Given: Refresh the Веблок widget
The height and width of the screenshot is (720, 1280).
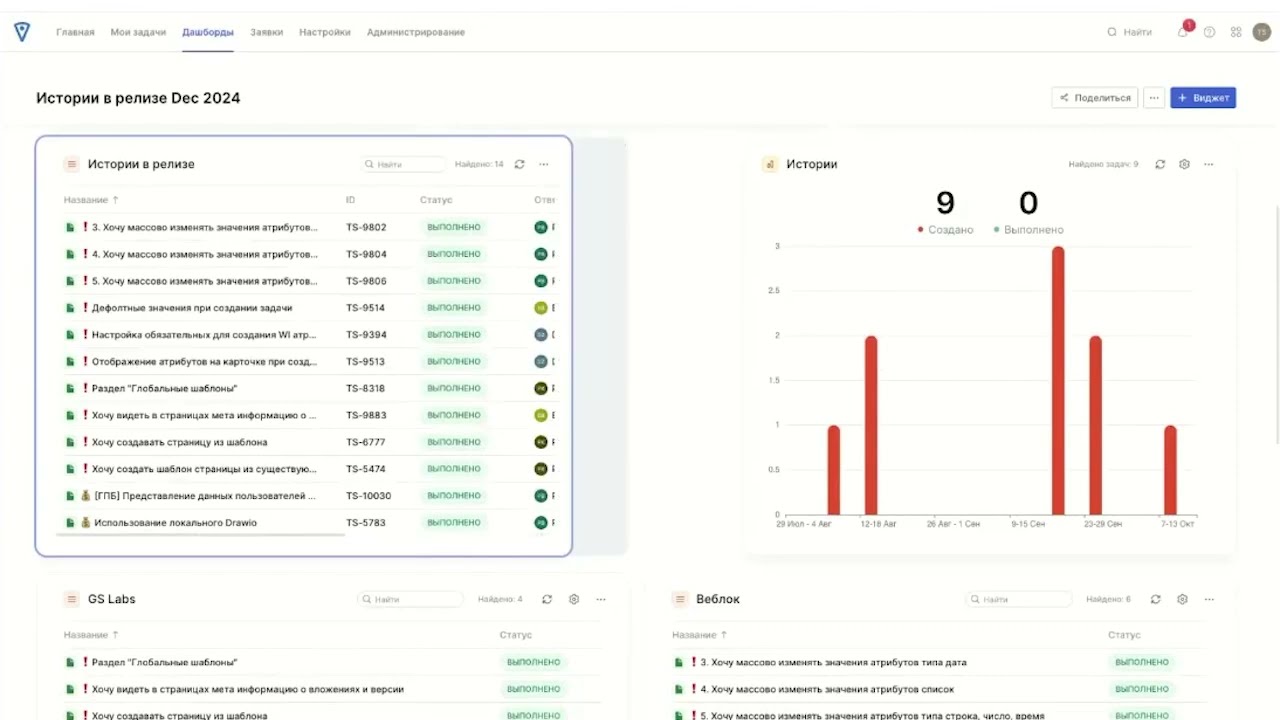Looking at the screenshot, I should tap(1155, 599).
